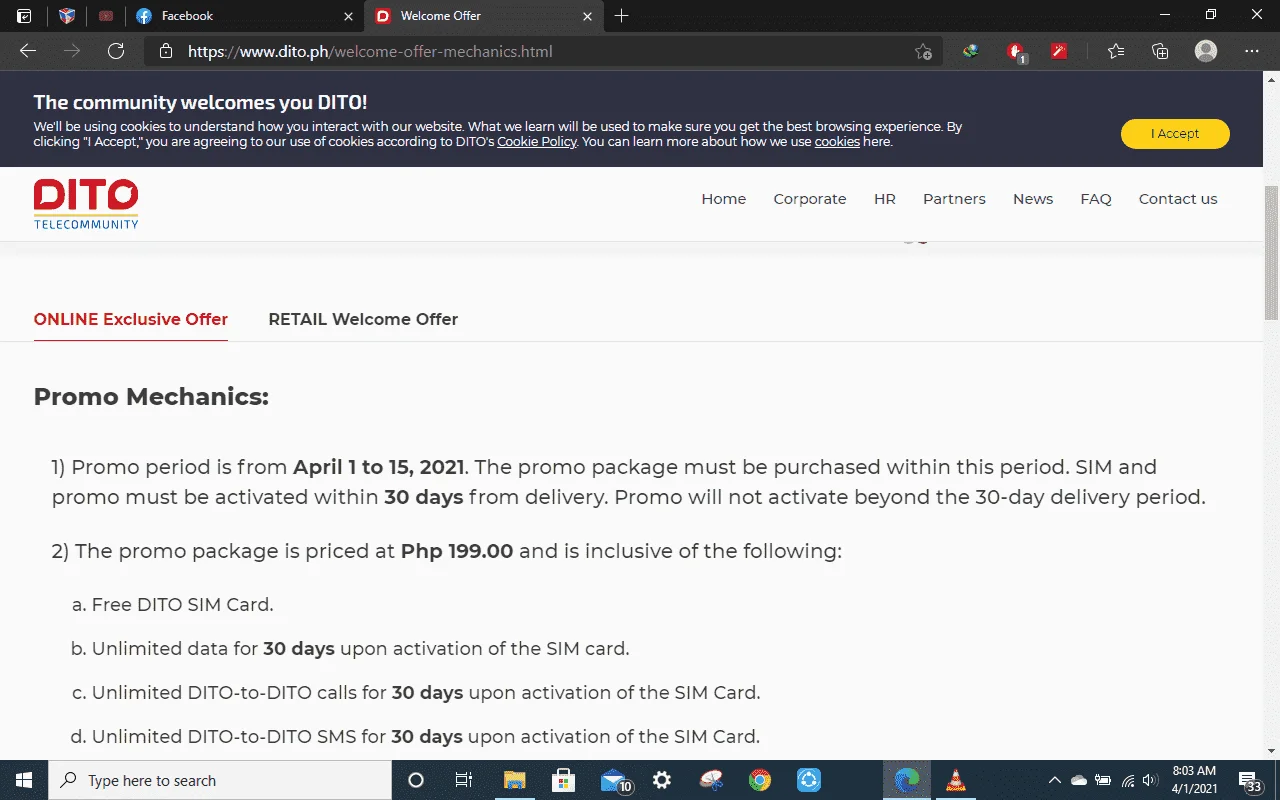Open Windows Settings gear on taskbar
Screen dimensions: 1280x800
(661, 780)
